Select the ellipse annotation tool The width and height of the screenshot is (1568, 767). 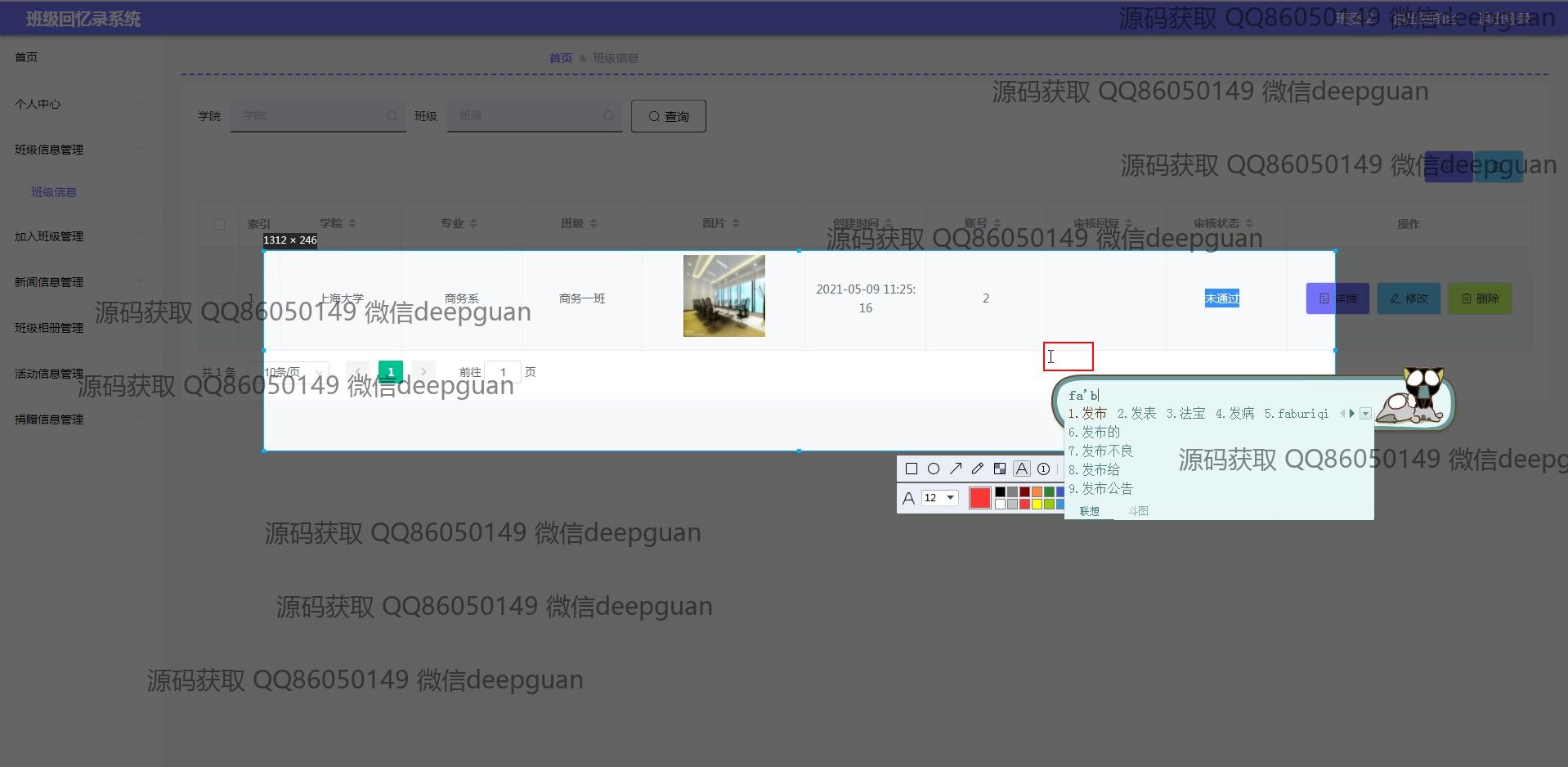click(x=933, y=469)
